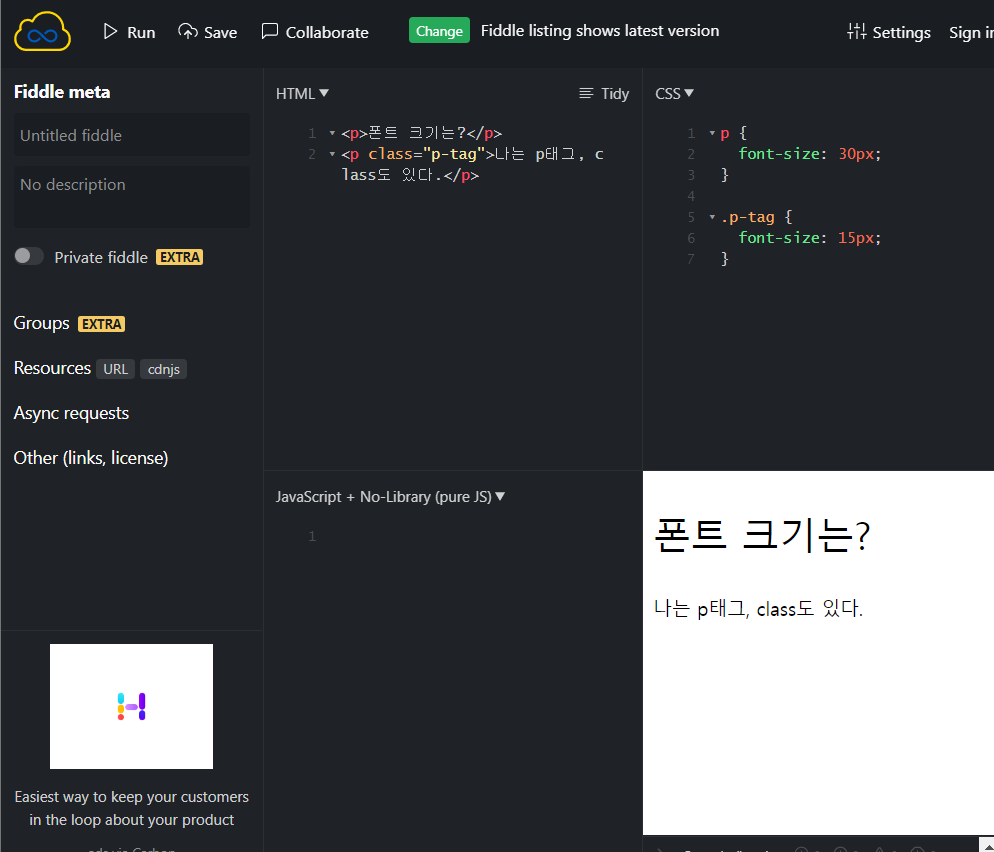Click the Fiddle meta heading

62,92
